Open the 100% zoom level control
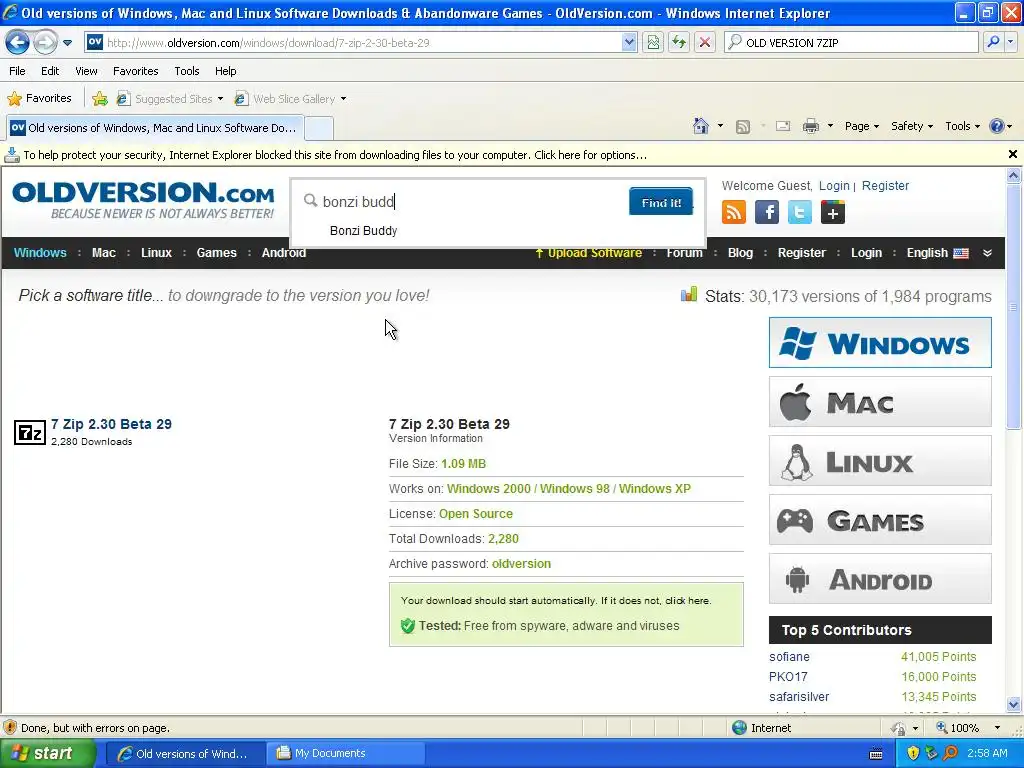The width and height of the screenshot is (1024, 768). [968, 728]
